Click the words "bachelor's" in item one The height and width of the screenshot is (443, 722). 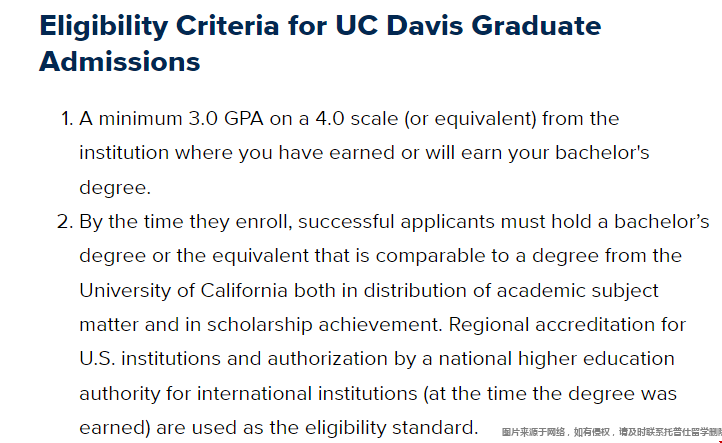[x=602, y=153]
